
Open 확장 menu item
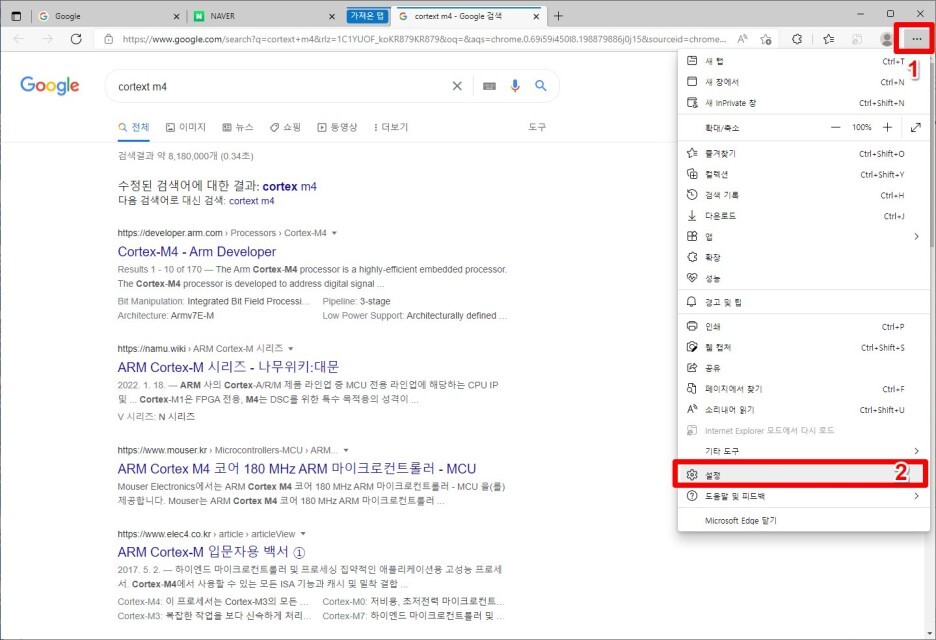tap(803, 257)
